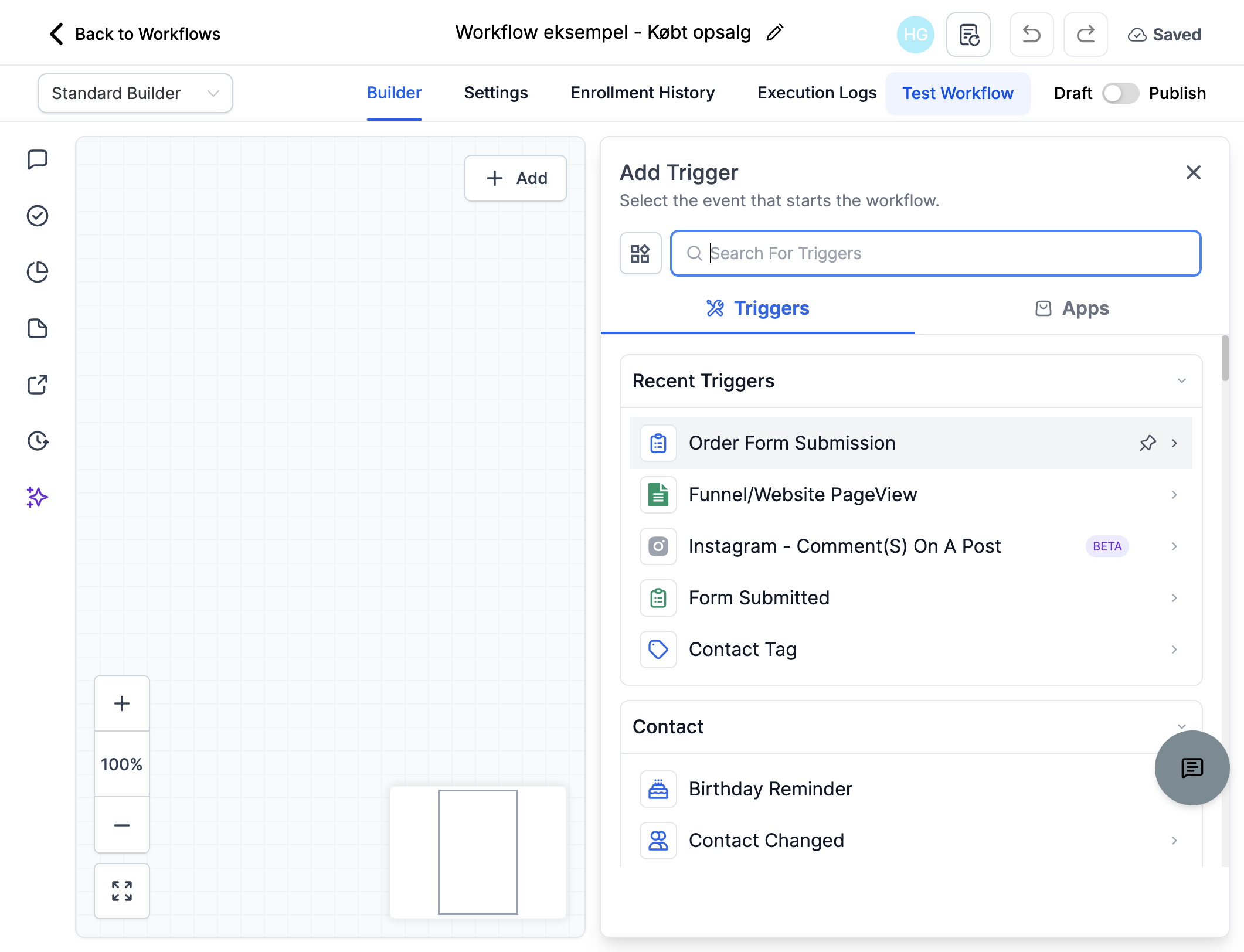1244x952 pixels.
Task: Close the Add Trigger panel
Action: pos(1193,172)
